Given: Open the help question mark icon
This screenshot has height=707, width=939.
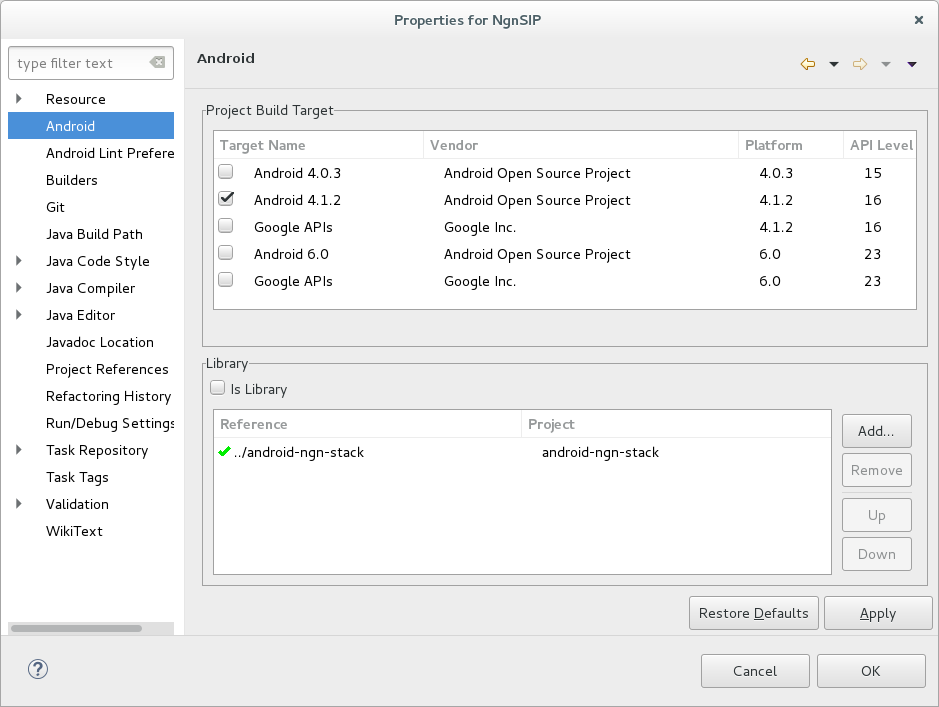Looking at the screenshot, I should 38,669.
